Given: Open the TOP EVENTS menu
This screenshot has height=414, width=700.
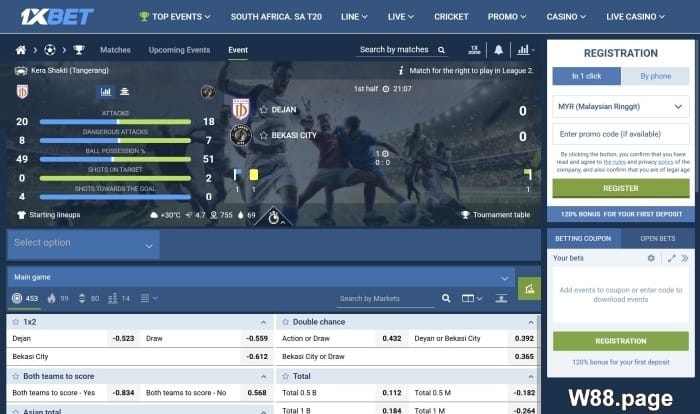Looking at the screenshot, I should tap(175, 17).
